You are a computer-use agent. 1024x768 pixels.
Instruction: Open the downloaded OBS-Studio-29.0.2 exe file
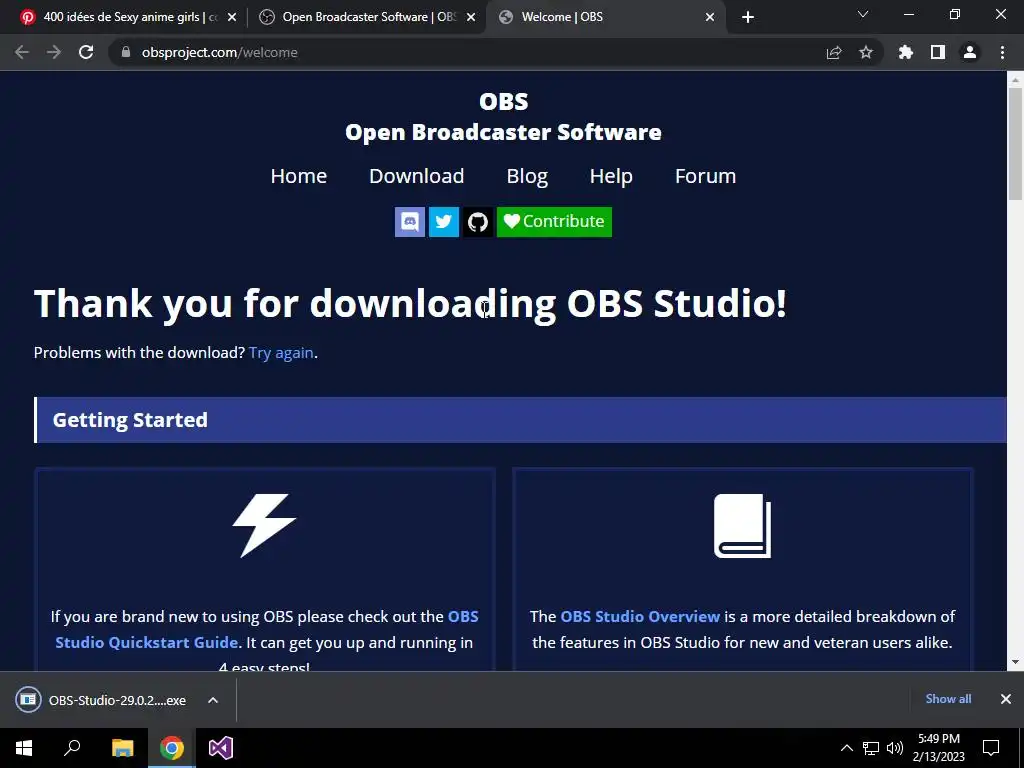[x=101, y=700]
